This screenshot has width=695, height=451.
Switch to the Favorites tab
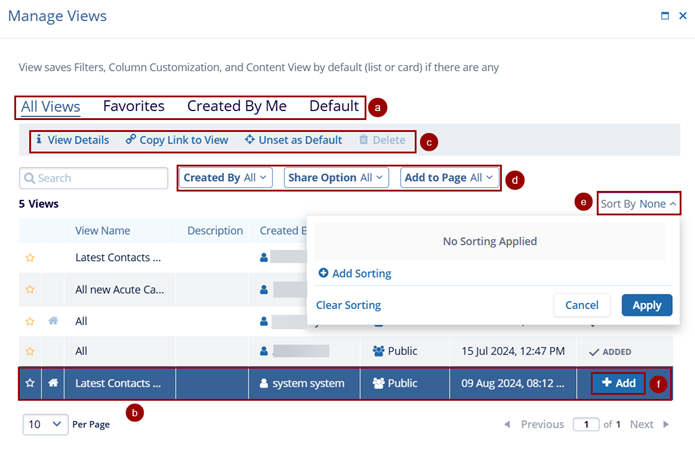tap(133, 106)
